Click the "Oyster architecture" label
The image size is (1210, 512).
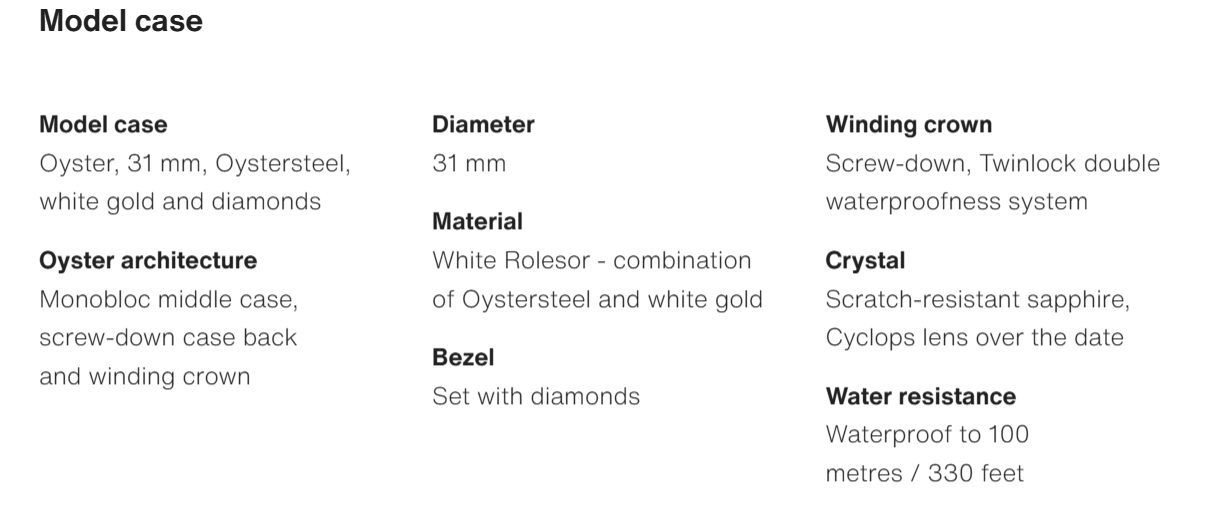148,261
